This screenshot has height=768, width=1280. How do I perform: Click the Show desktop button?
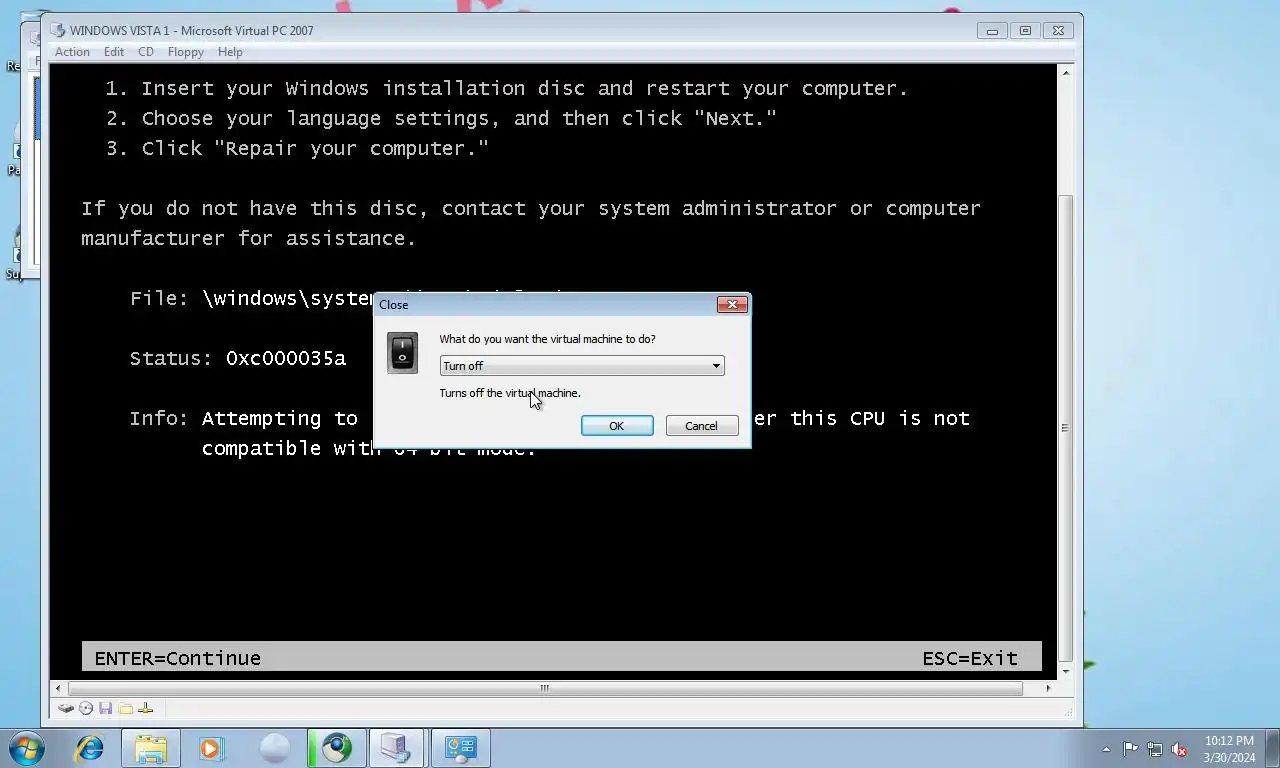coord(1273,748)
